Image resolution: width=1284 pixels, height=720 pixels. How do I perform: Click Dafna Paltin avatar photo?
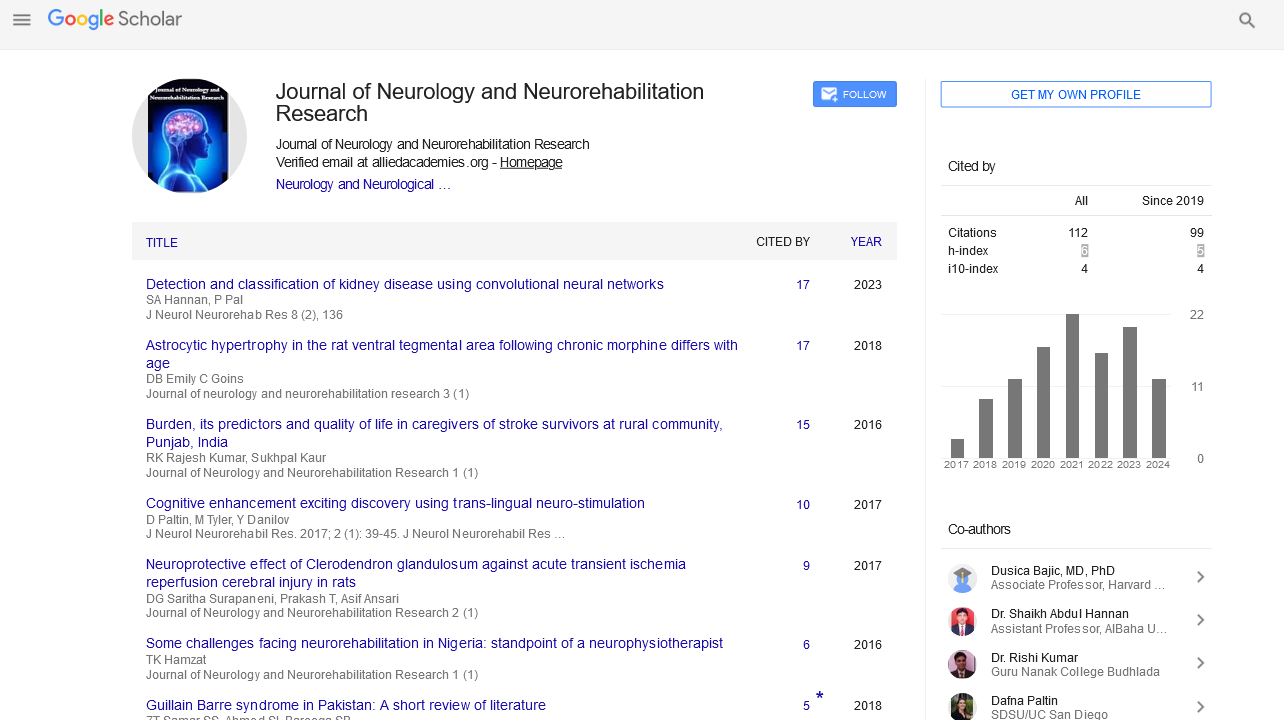[x=962, y=706]
